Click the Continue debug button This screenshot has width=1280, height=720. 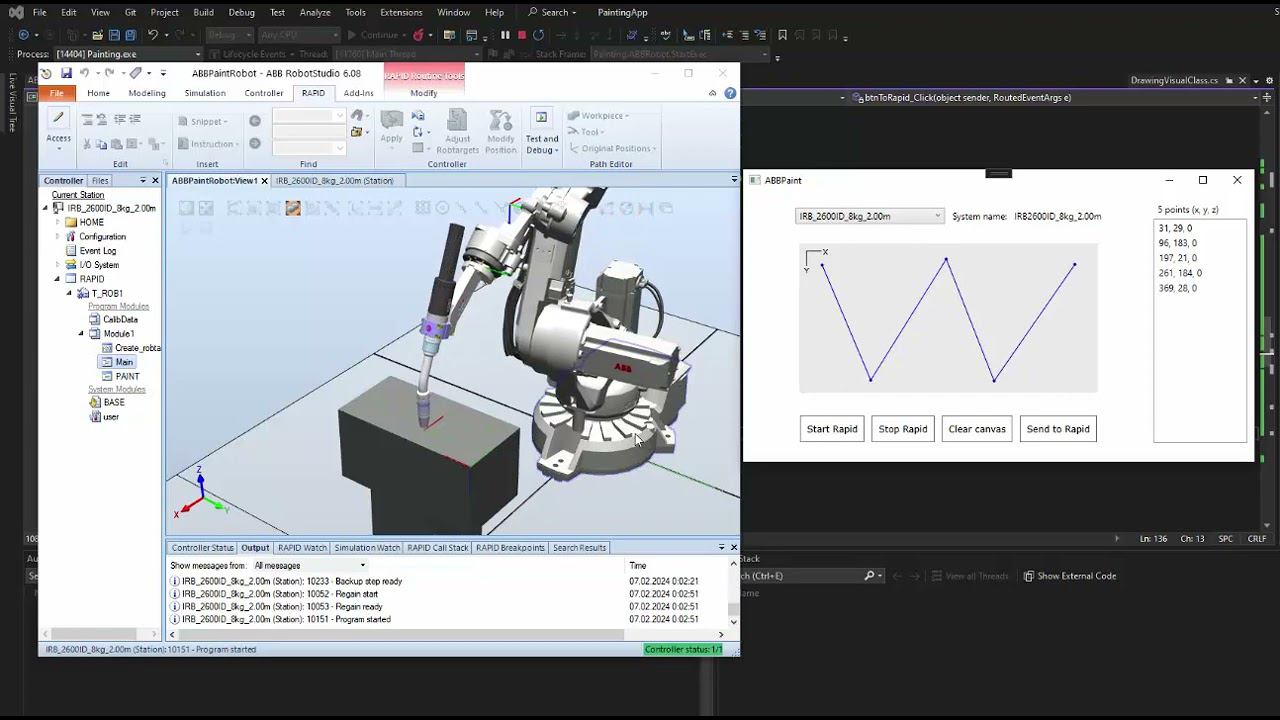point(373,35)
